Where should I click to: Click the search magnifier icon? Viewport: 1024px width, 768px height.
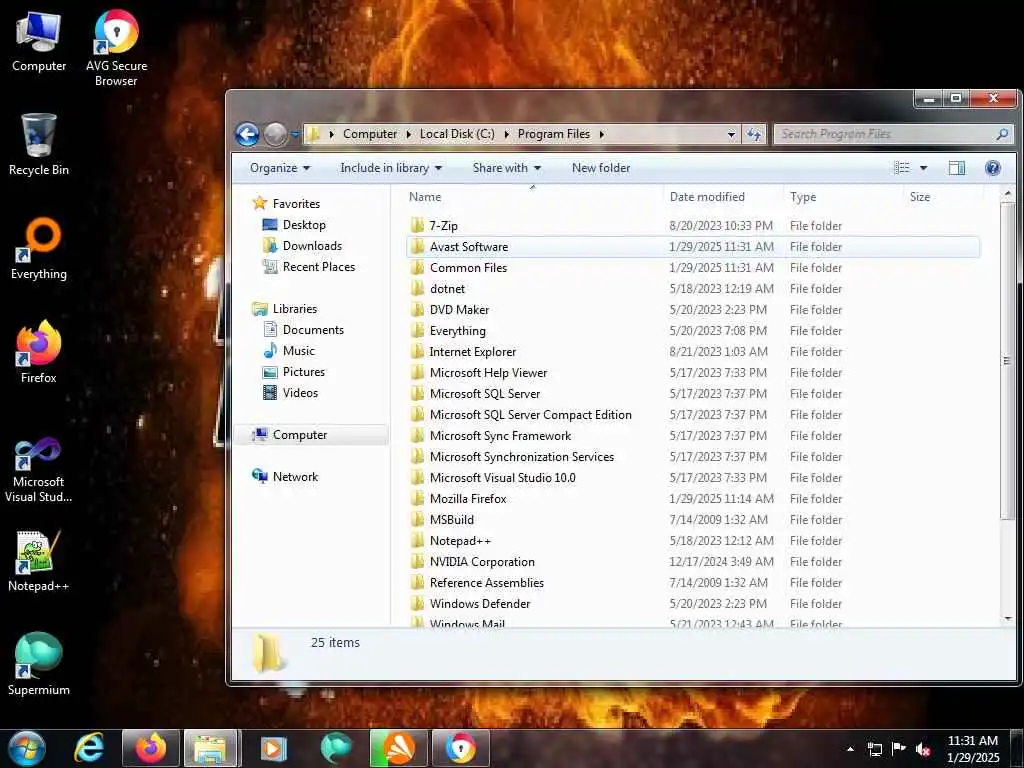1002,134
